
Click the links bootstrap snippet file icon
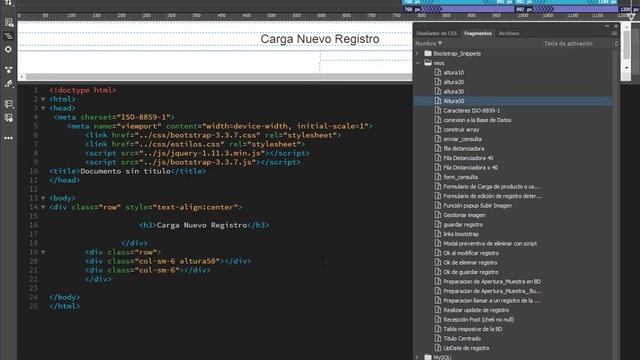(438, 234)
